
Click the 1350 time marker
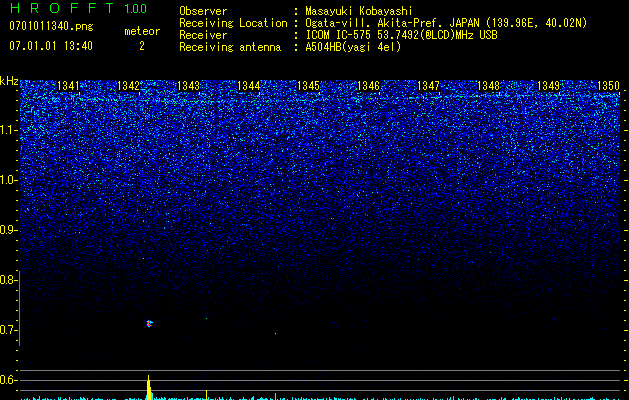pyautogui.click(x=609, y=86)
